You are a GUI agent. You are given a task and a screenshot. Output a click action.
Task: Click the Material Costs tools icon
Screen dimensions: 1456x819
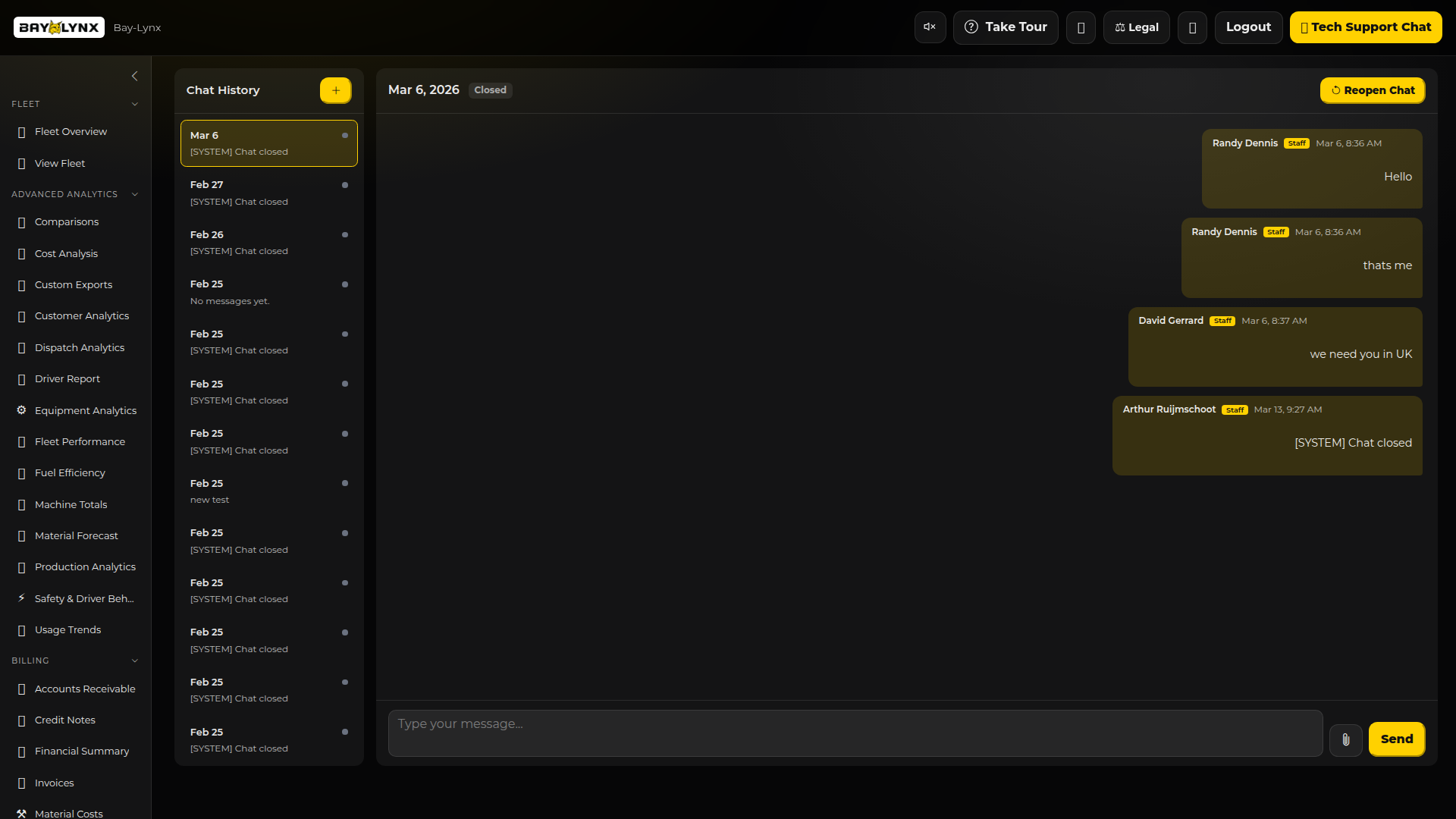[21, 813]
